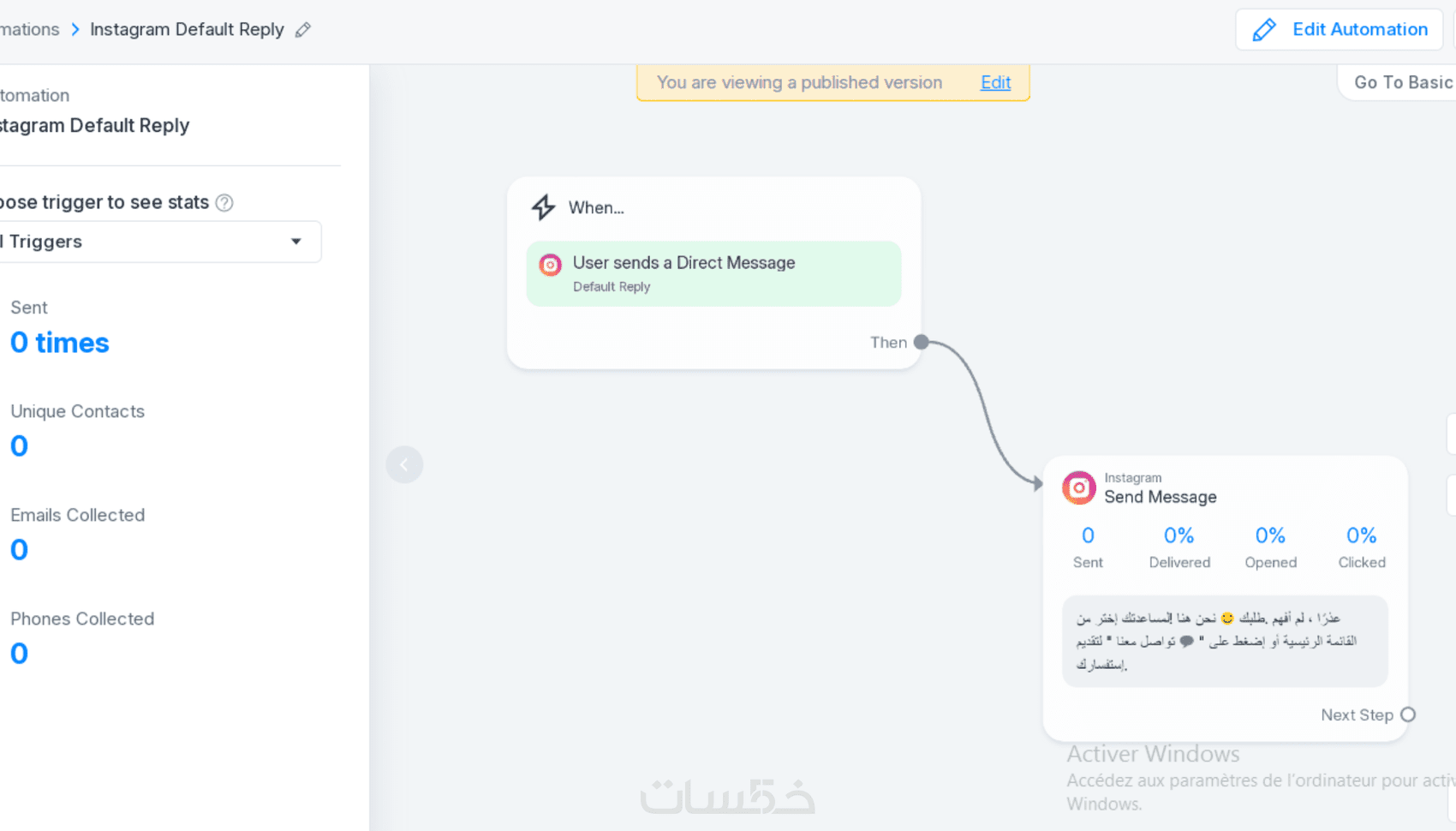The image size is (1456, 831).
Task: Click the rename pencil icon beside the title
Action: pos(302,30)
